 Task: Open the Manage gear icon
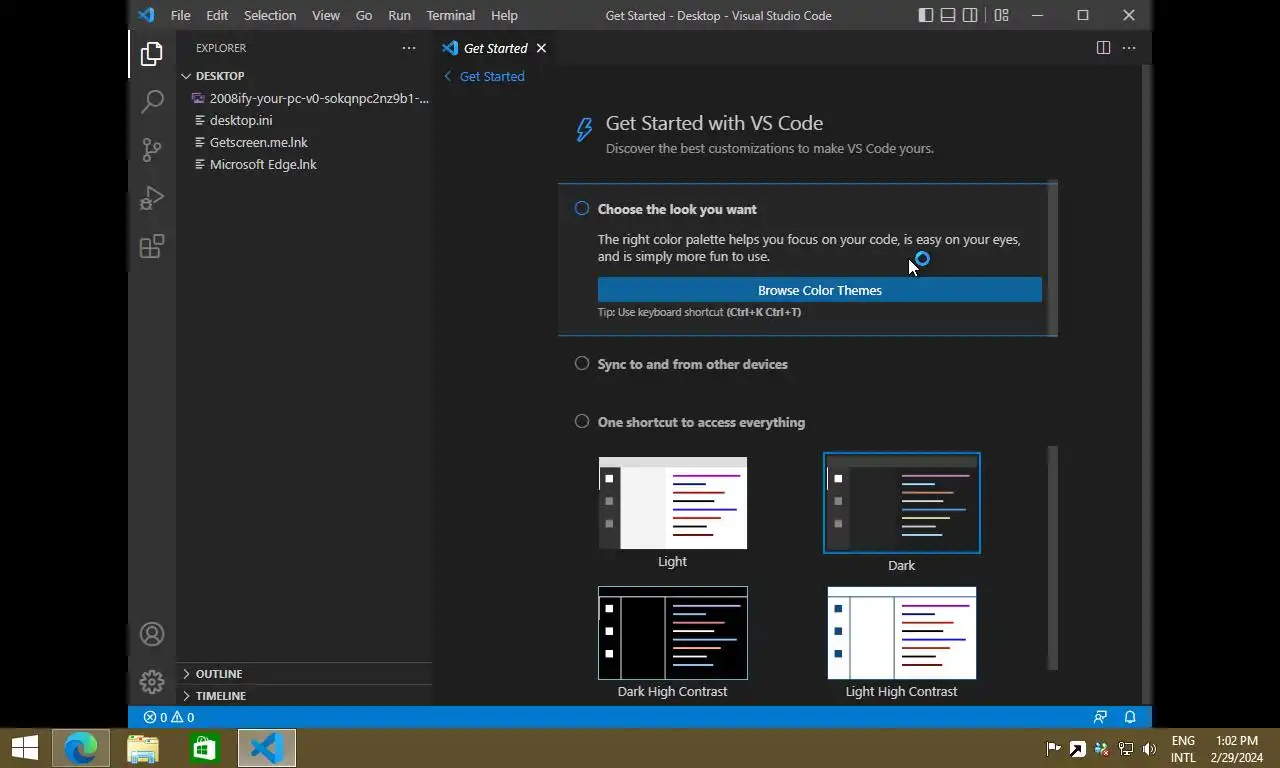pyautogui.click(x=152, y=682)
